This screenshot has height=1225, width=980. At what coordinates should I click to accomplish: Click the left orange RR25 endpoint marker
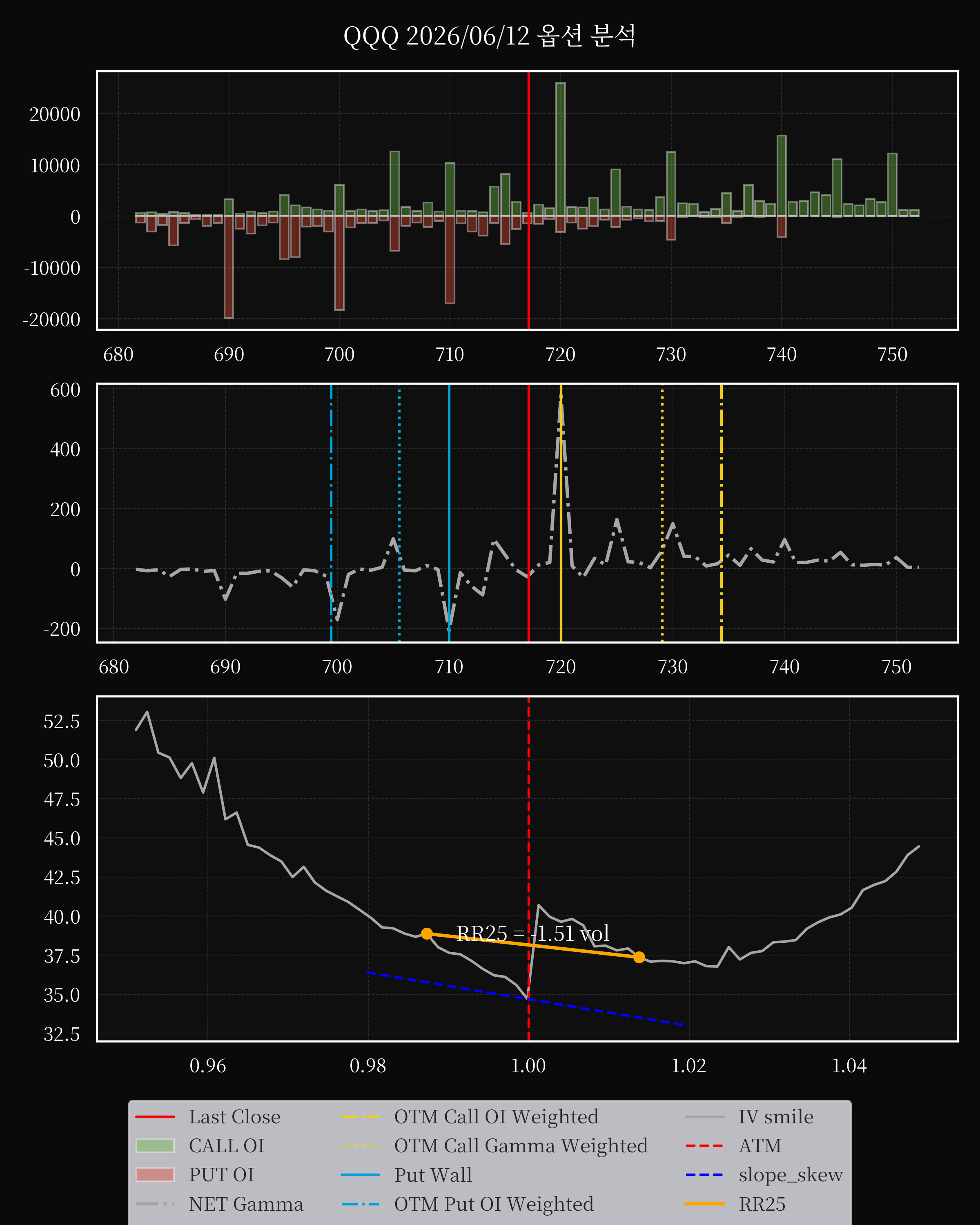click(x=427, y=933)
